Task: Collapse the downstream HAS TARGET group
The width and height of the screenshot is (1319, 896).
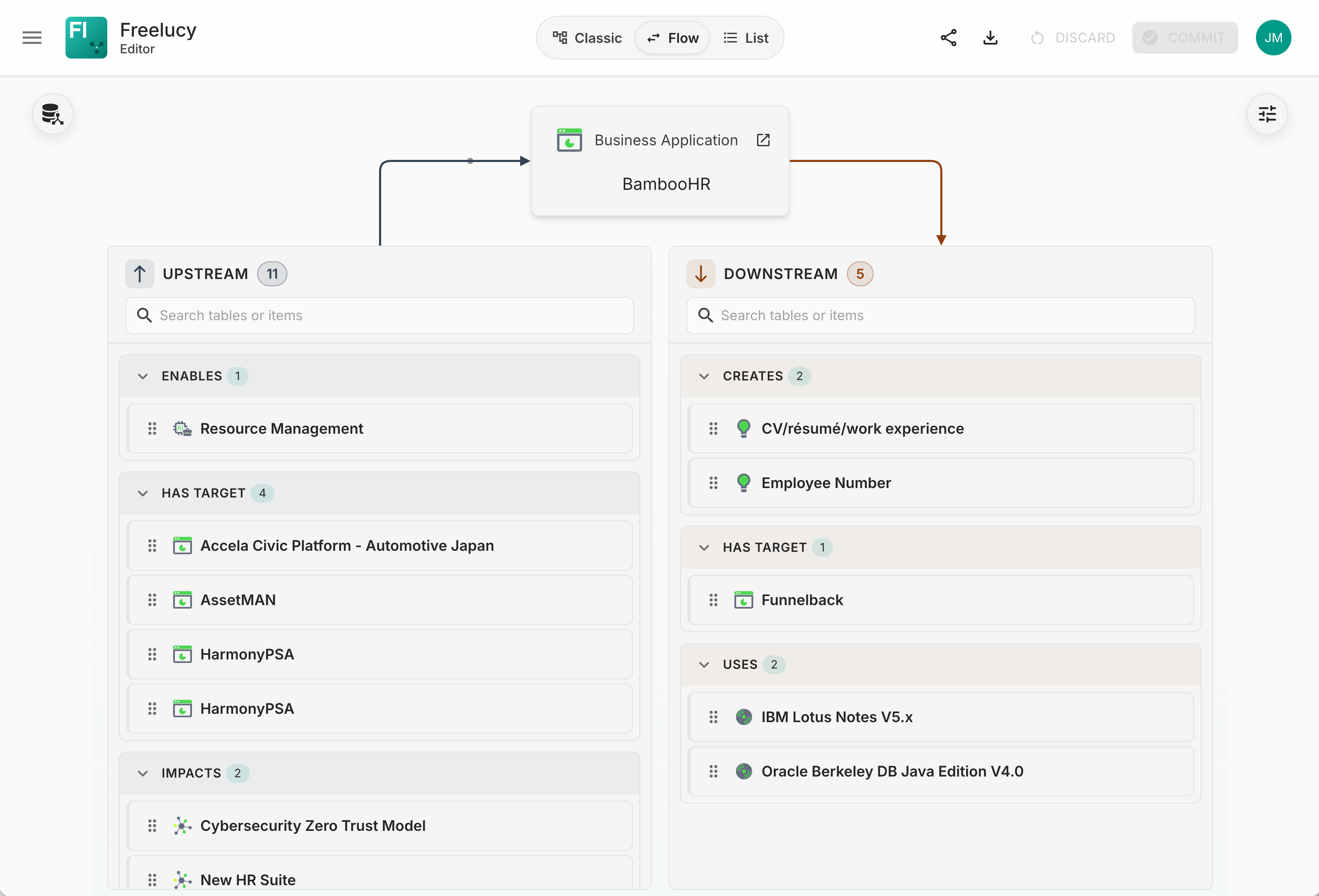Action: point(704,548)
